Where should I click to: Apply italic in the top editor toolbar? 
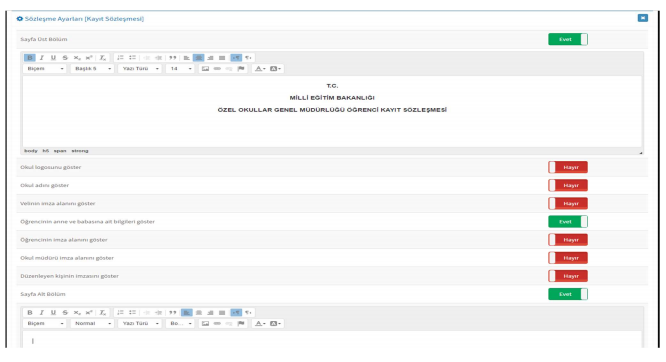click(42, 58)
